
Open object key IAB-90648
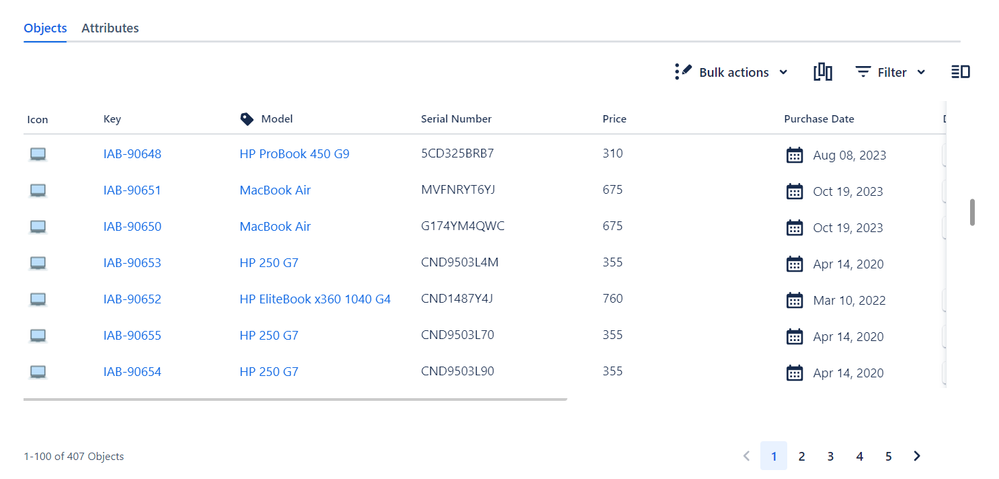pos(132,154)
